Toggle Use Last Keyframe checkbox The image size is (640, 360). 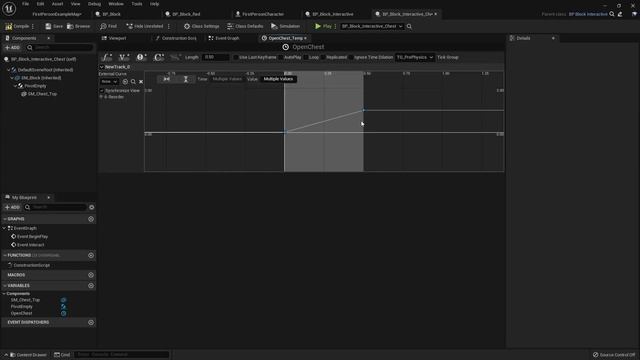click(x=236, y=57)
